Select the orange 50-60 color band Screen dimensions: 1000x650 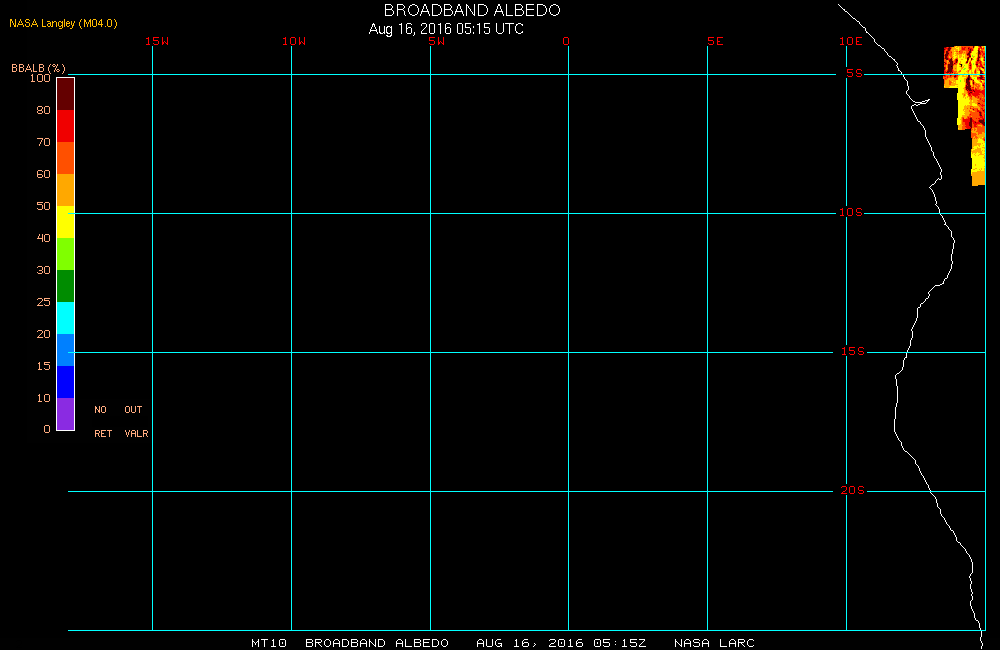(x=66, y=189)
